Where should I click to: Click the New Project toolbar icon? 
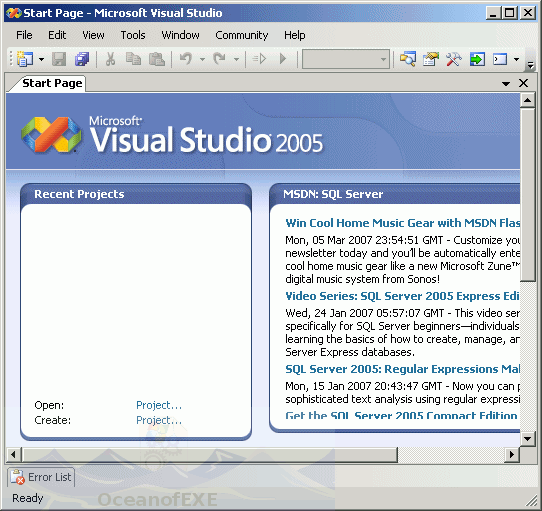pos(25,59)
